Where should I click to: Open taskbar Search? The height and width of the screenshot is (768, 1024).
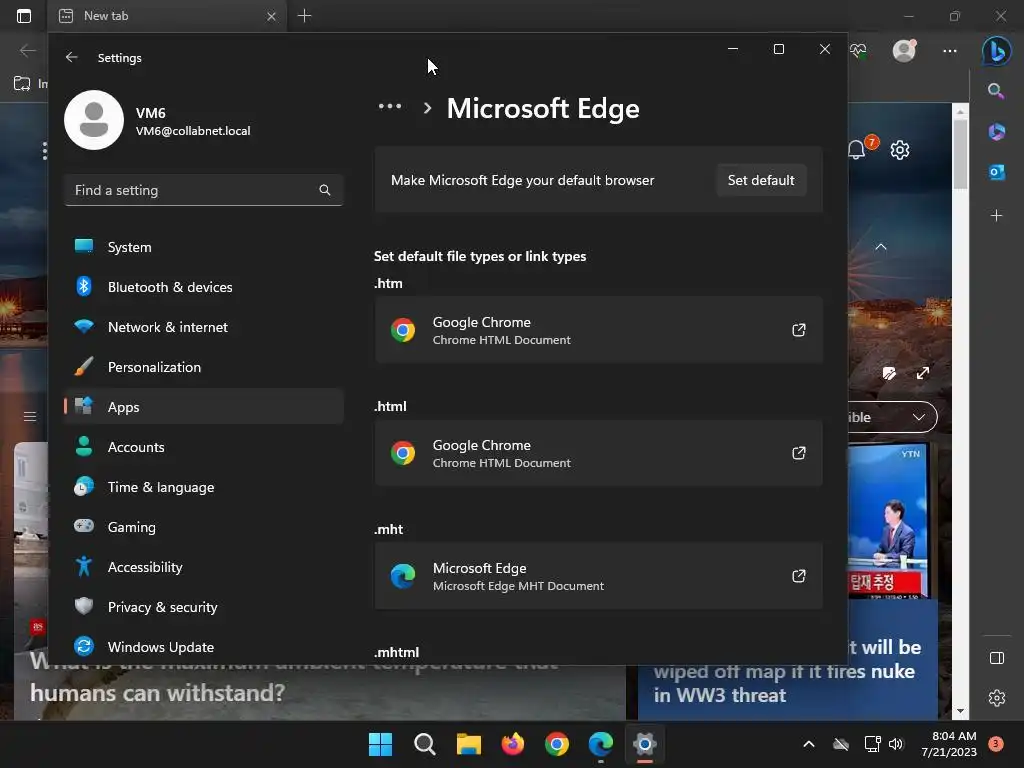pyautogui.click(x=424, y=744)
